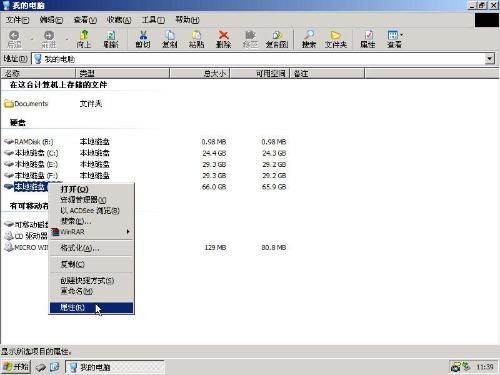Choose 资源管理器(X) in the context menu
The width and height of the screenshot is (500, 375).
pos(91,200)
